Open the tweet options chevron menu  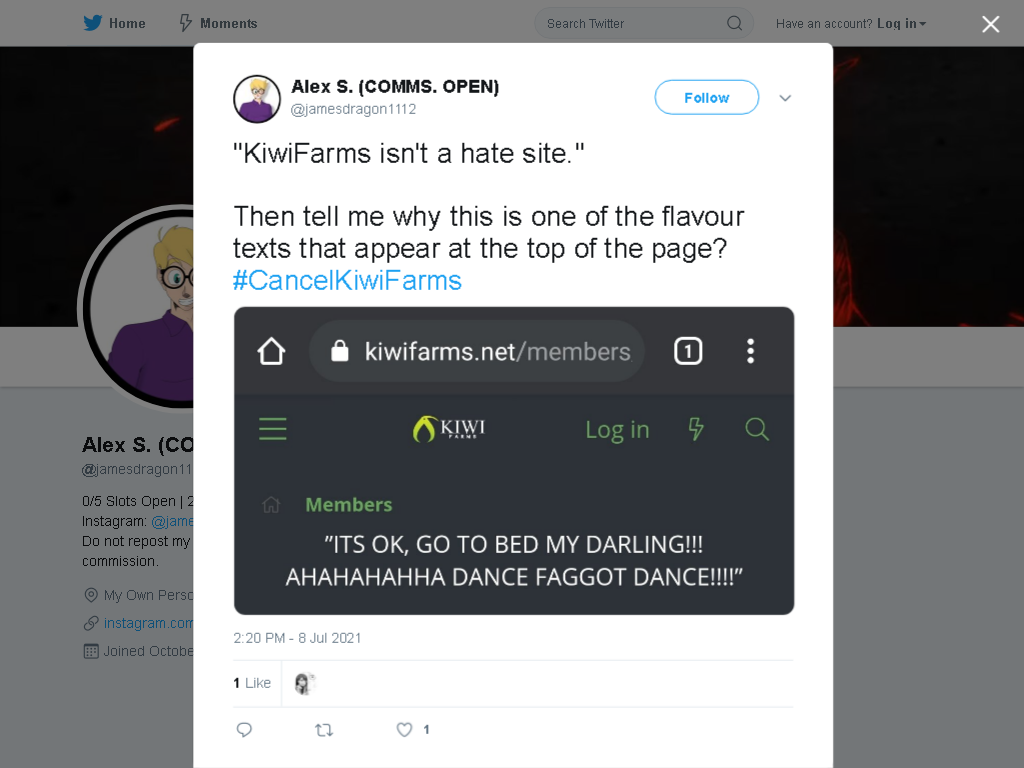click(x=785, y=98)
